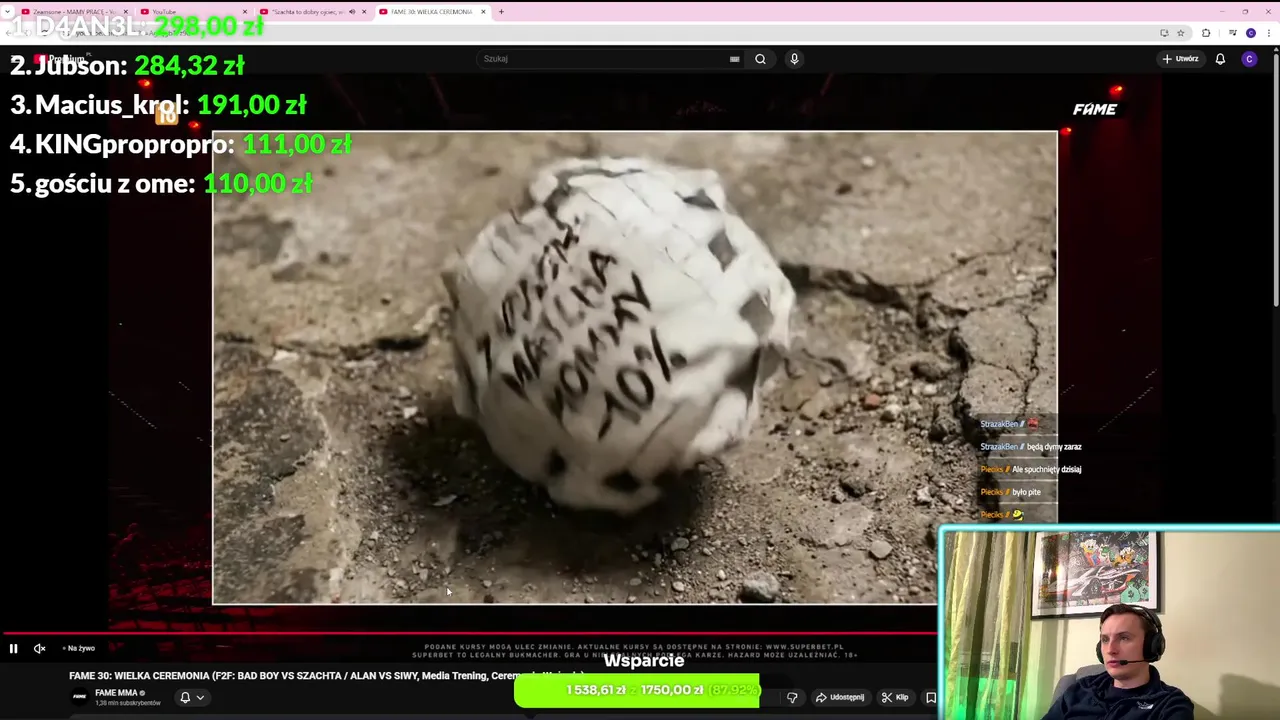Open FAME MMA channel name link
This screenshot has width=1280, height=720.
116,693
